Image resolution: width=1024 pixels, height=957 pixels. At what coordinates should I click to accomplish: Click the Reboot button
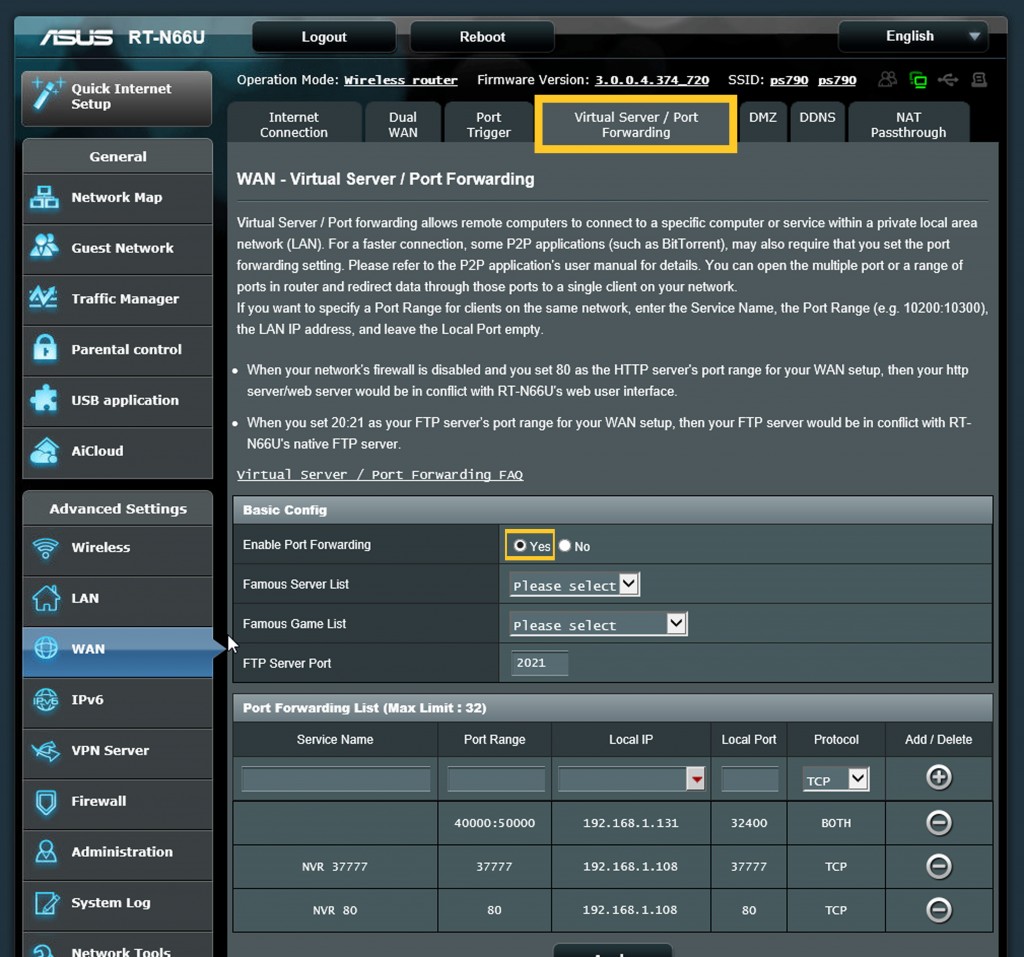(482, 37)
